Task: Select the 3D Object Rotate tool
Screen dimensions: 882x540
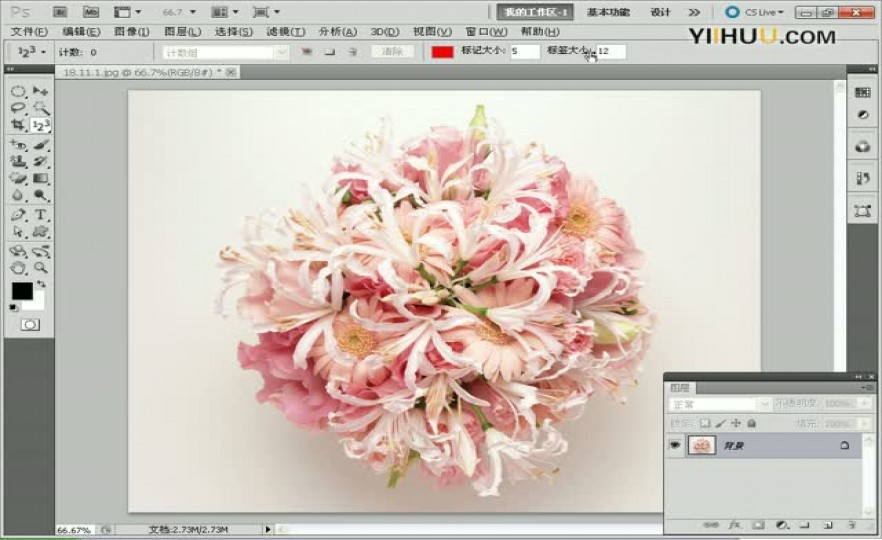Action: tap(19, 251)
